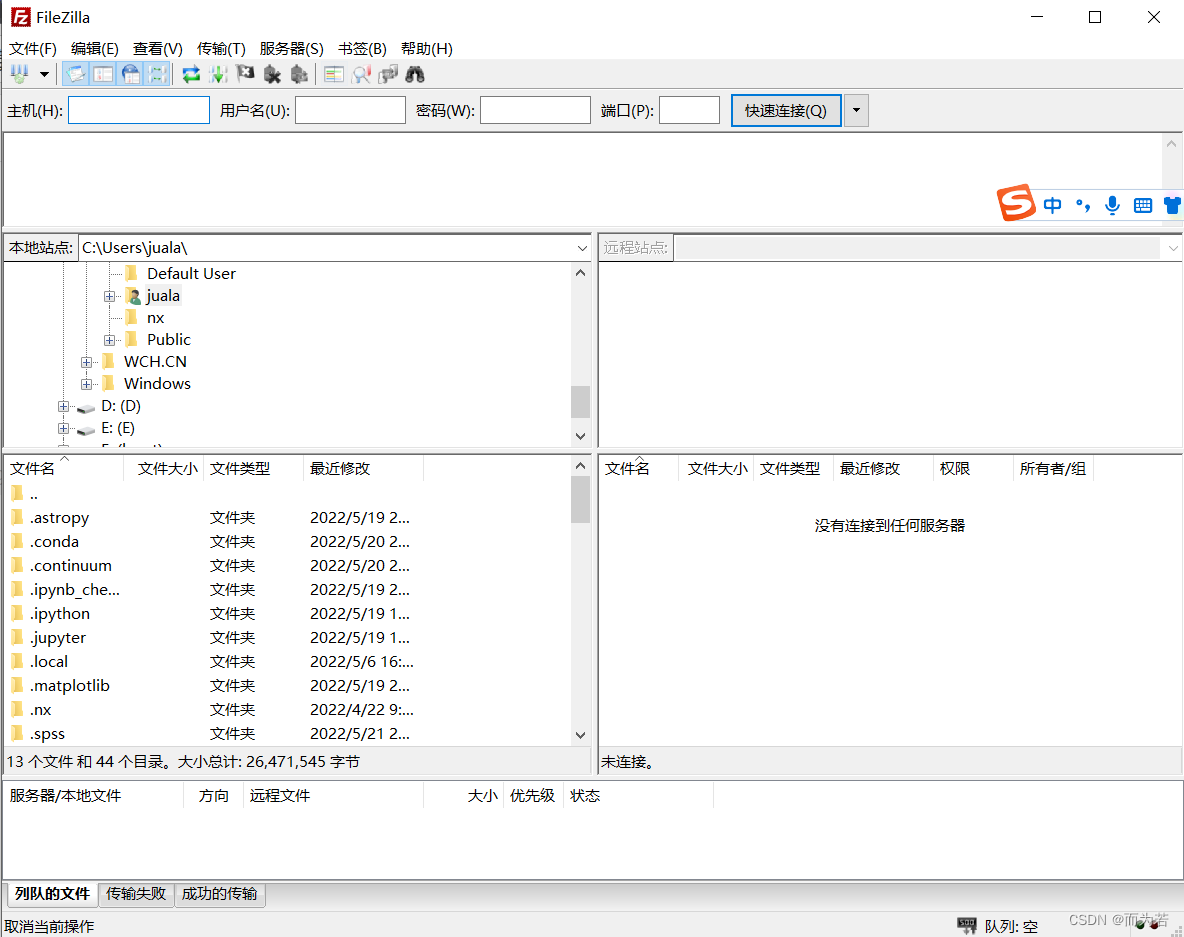
Task: Expand the E: drive node
Action: (x=63, y=428)
